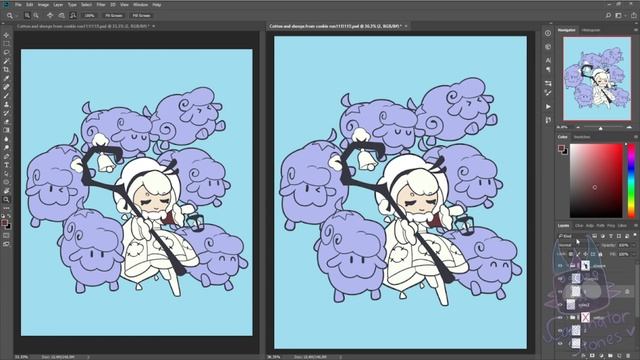Create a new layer with the panel icon

pos(620,356)
